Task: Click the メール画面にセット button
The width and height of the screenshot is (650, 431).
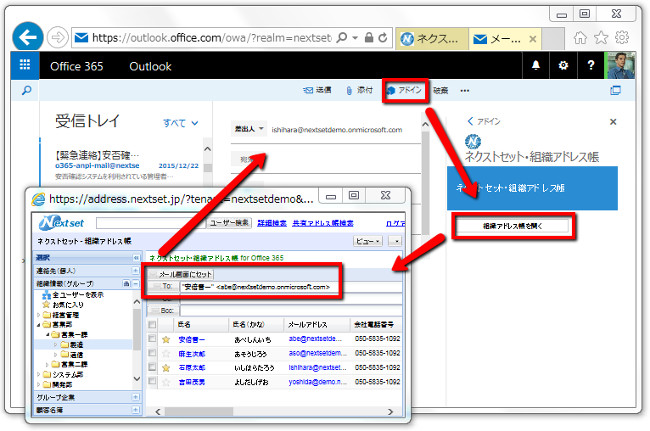Action: click(181, 274)
